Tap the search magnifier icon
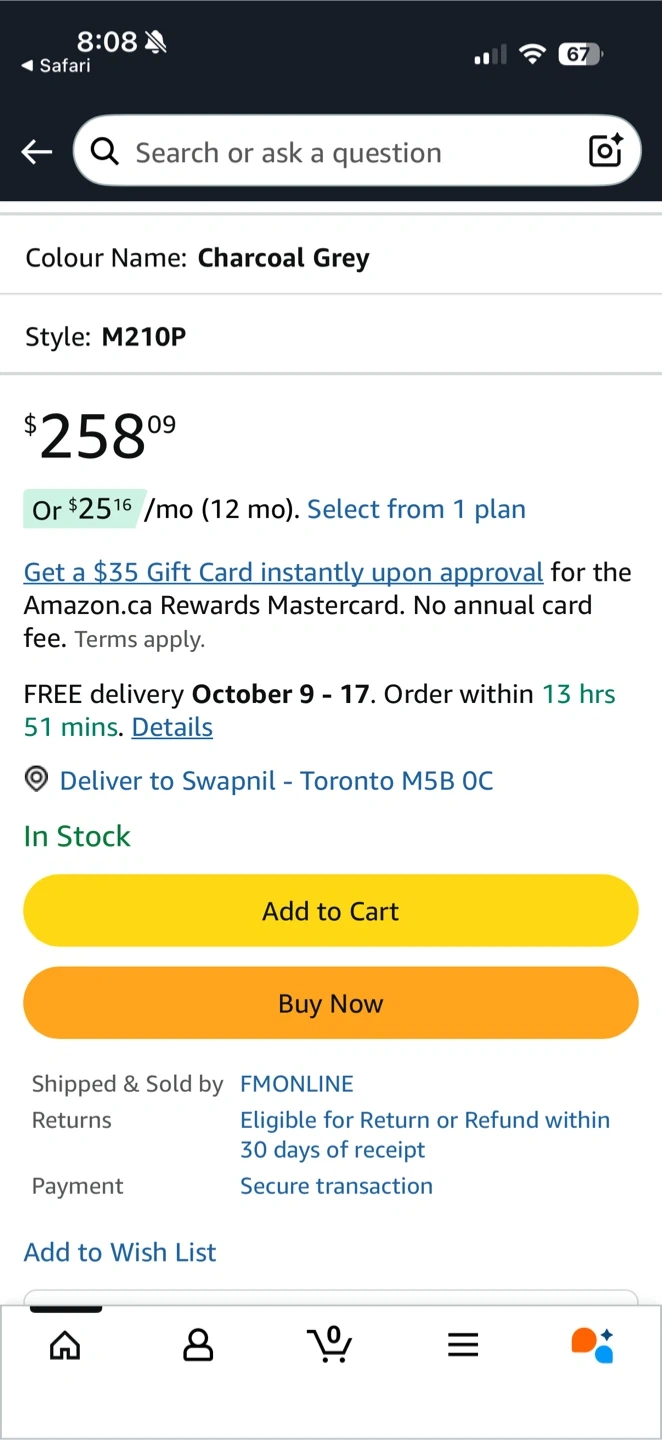Viewport: 662px width, 1440px height. tap(104, 152)
